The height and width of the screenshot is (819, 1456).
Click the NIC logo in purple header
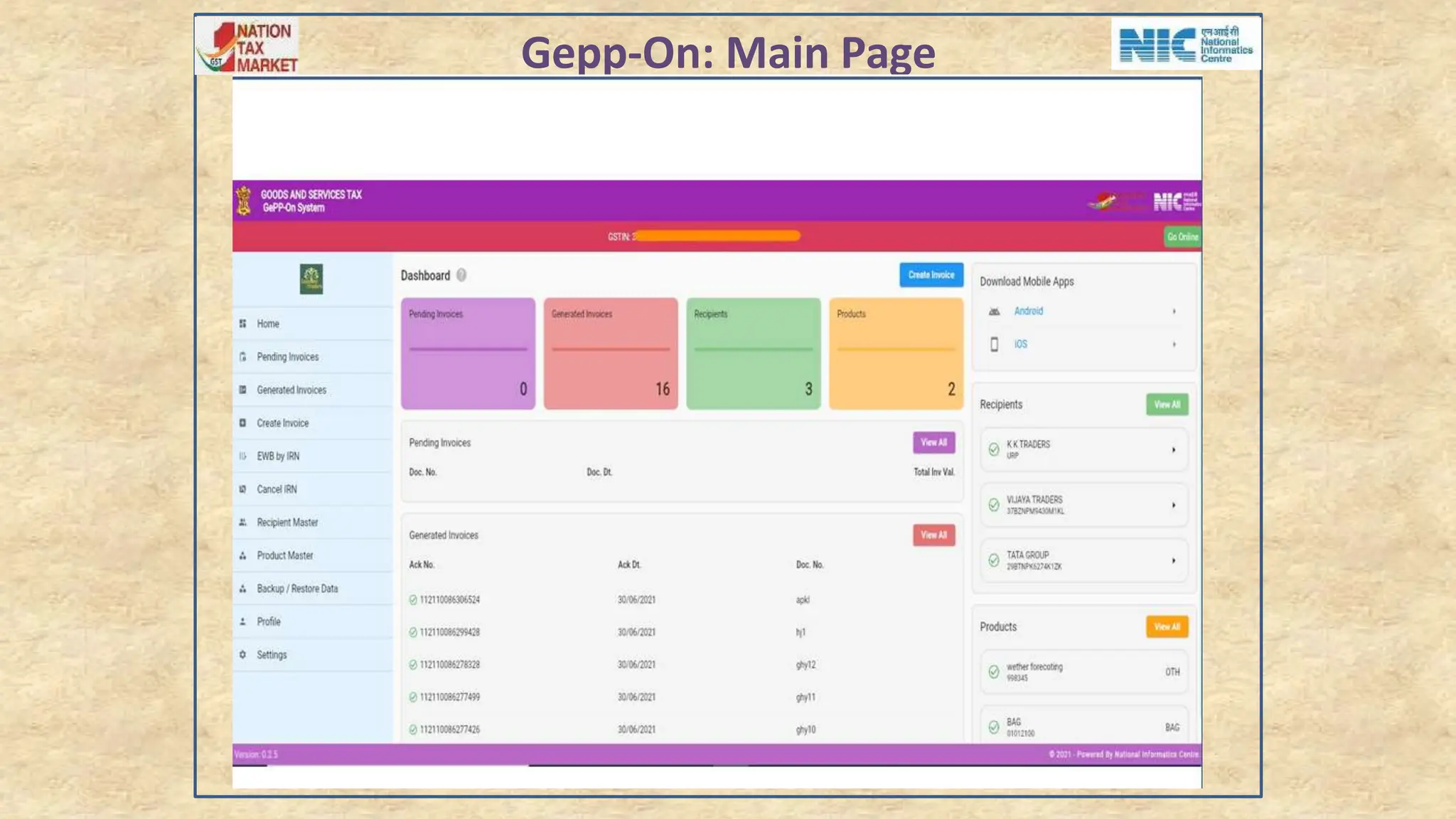tap(1177, 201)
